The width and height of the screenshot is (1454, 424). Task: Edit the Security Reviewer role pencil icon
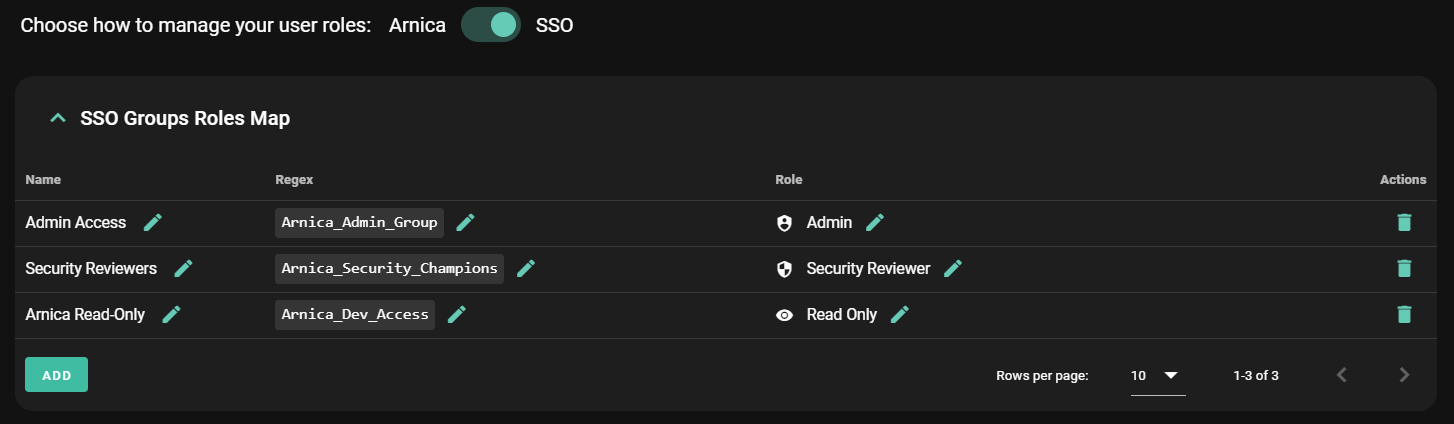pos(953,268)
